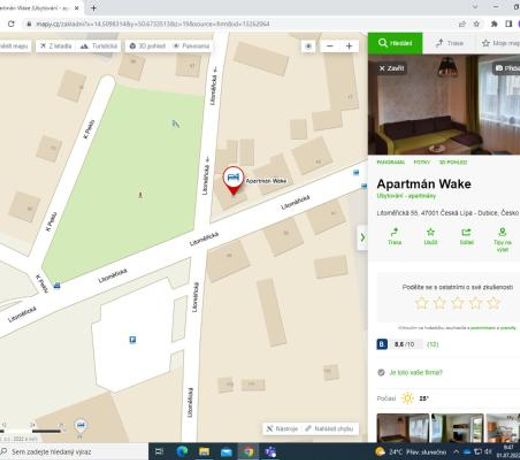Click the browser address bar URL
Viewport: 520px width, 460px height.
[x=153, y=24]
